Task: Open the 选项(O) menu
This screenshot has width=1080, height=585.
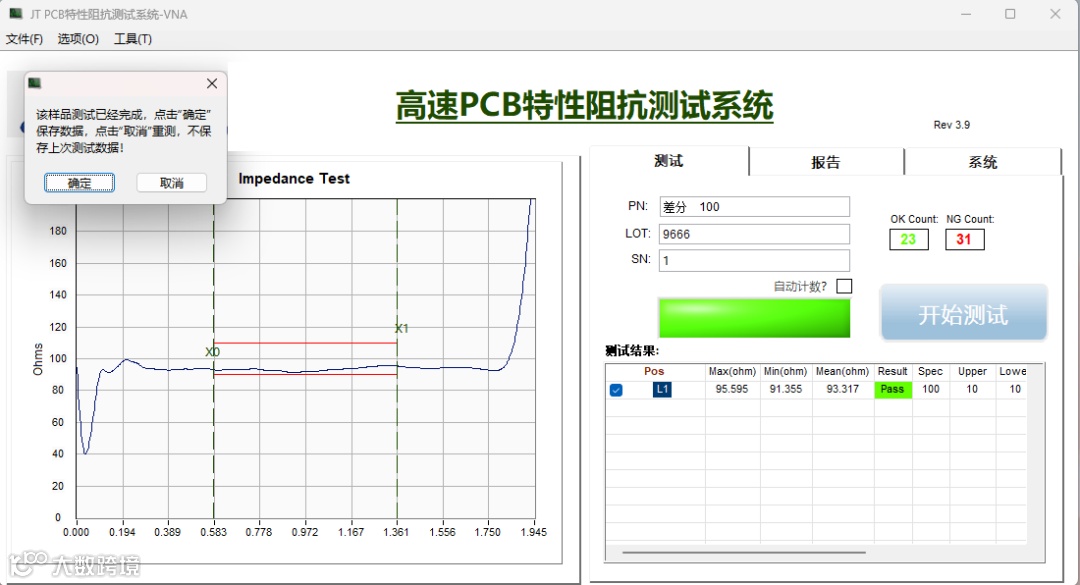Action: pos(78,39)
